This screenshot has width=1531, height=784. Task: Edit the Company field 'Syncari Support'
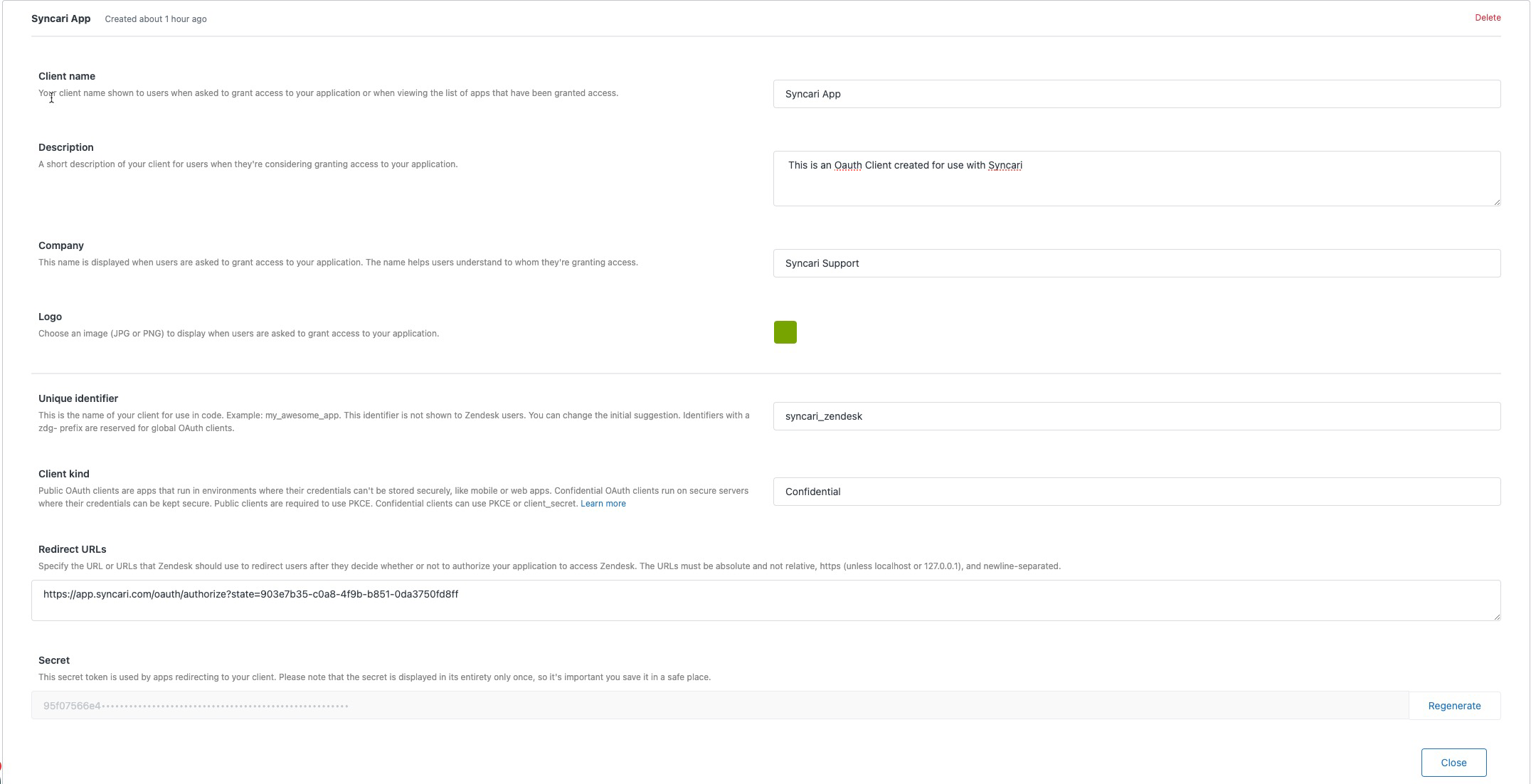pyautogui.click(x=1137, y=263)
